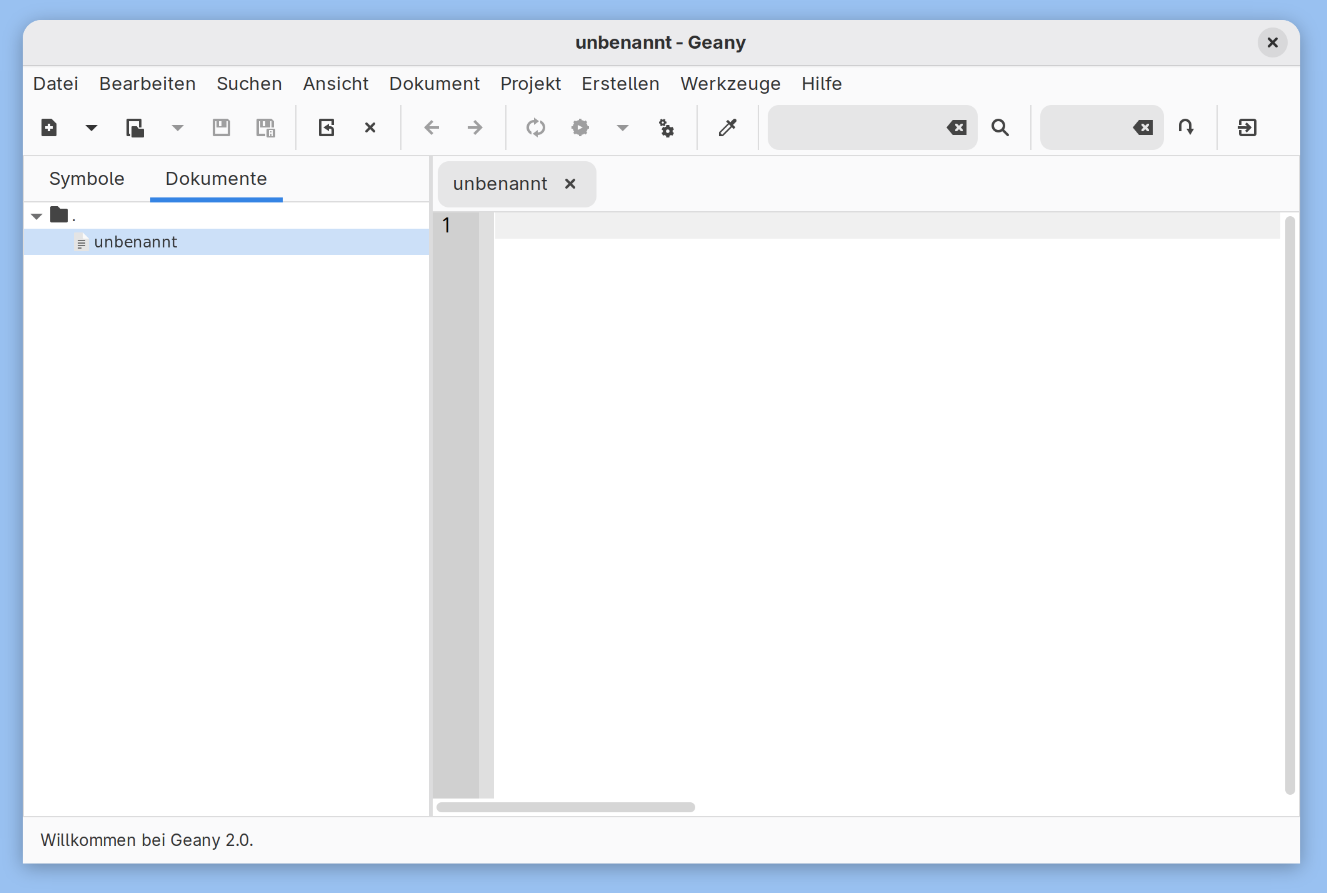Click the Save all files icon
The height and width of the screenshot is (893, 1327).
[x=266, y=128]
